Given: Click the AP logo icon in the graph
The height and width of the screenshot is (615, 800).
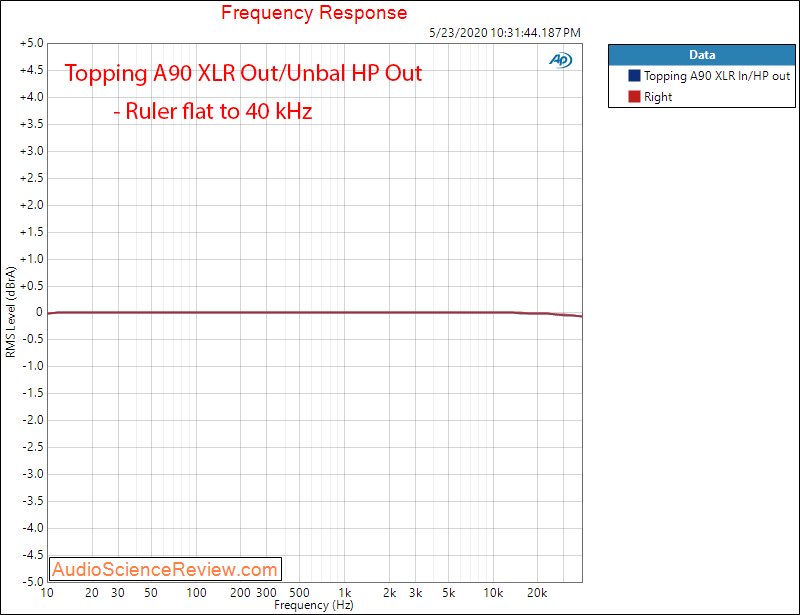Looking at the screenshot, I should pos(560,60).
